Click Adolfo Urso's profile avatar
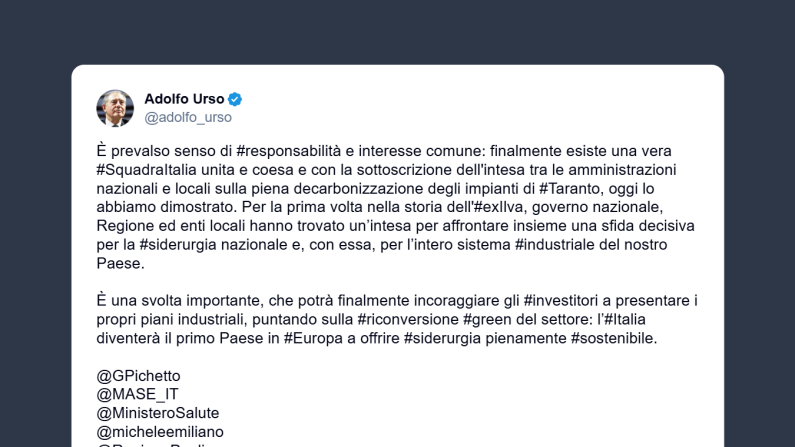The width and height of the screenshot is (795, 447). point(115,108)
